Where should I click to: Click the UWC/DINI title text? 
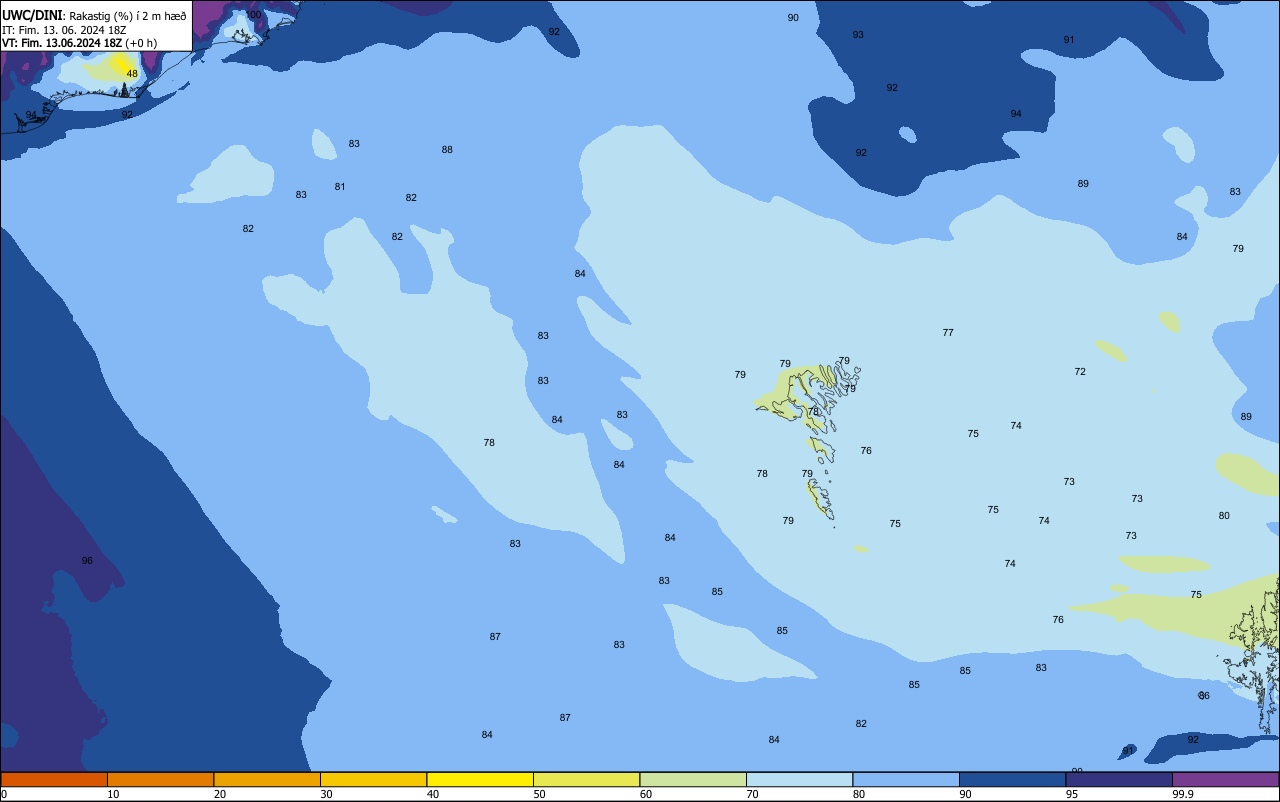(33, 15)
